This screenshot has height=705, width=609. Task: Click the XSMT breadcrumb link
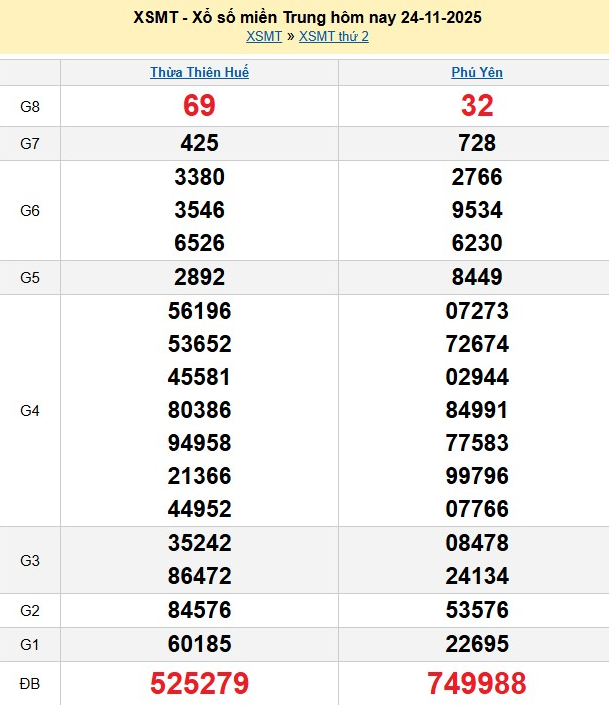(x=264, y=36)
